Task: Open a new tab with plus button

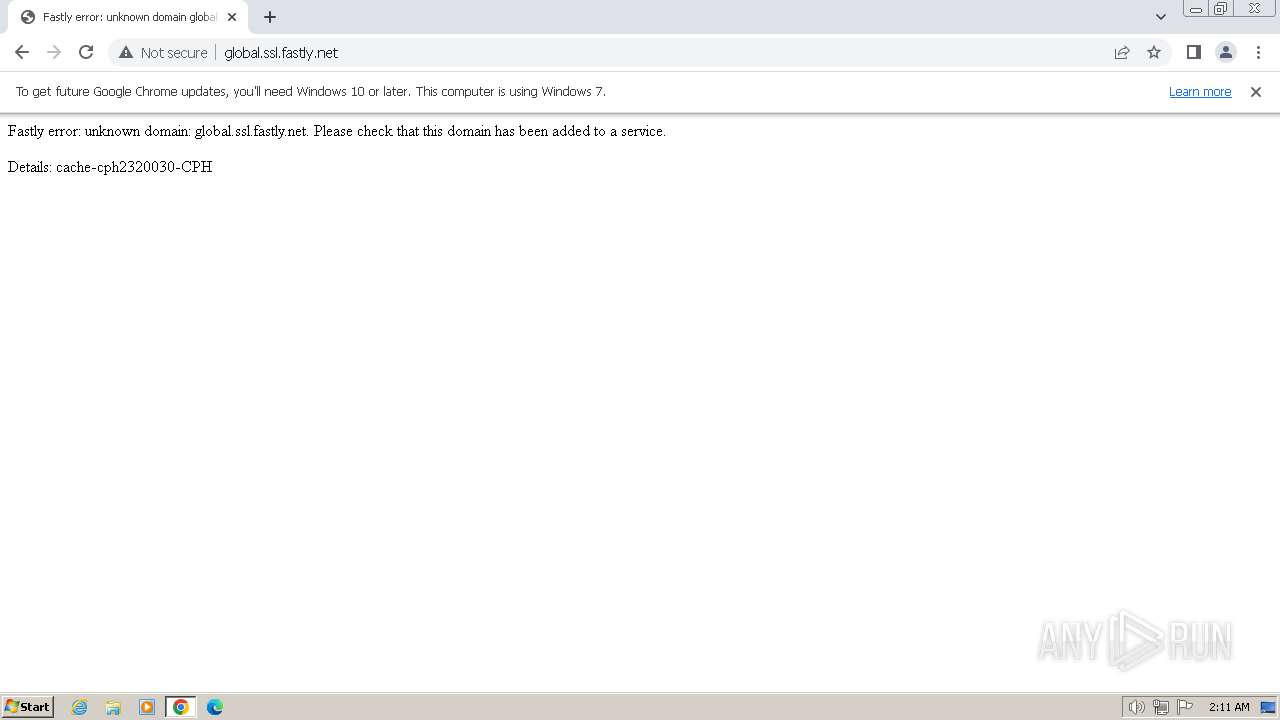Action: 270,17
